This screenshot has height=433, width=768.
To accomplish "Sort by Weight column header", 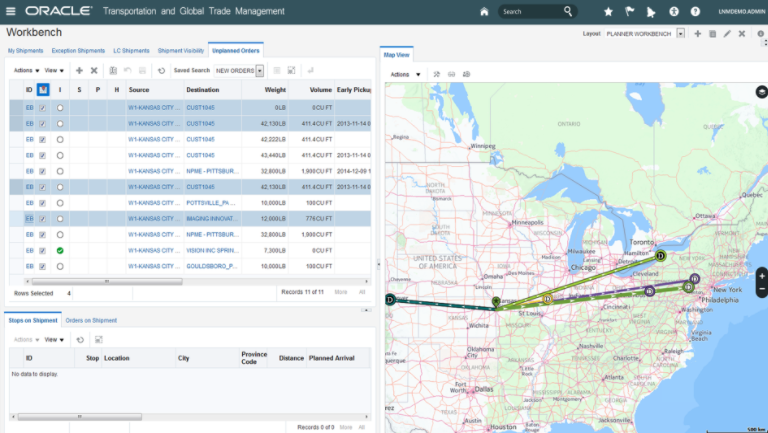I will click(275, 90).
